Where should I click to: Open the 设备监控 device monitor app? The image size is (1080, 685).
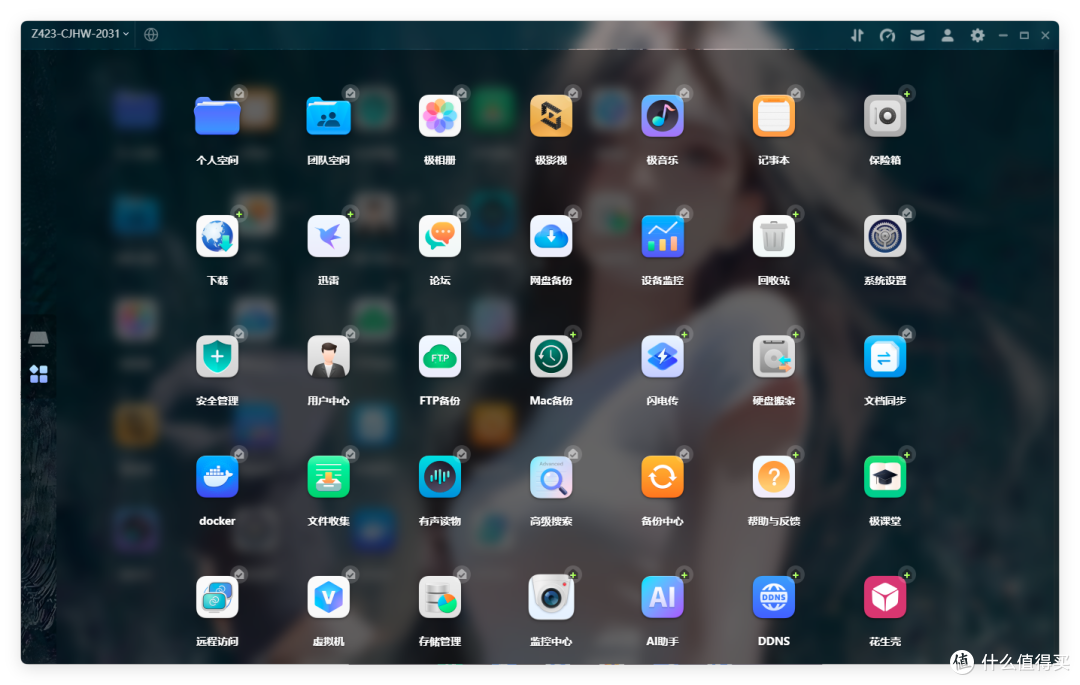tap(663, 236)
